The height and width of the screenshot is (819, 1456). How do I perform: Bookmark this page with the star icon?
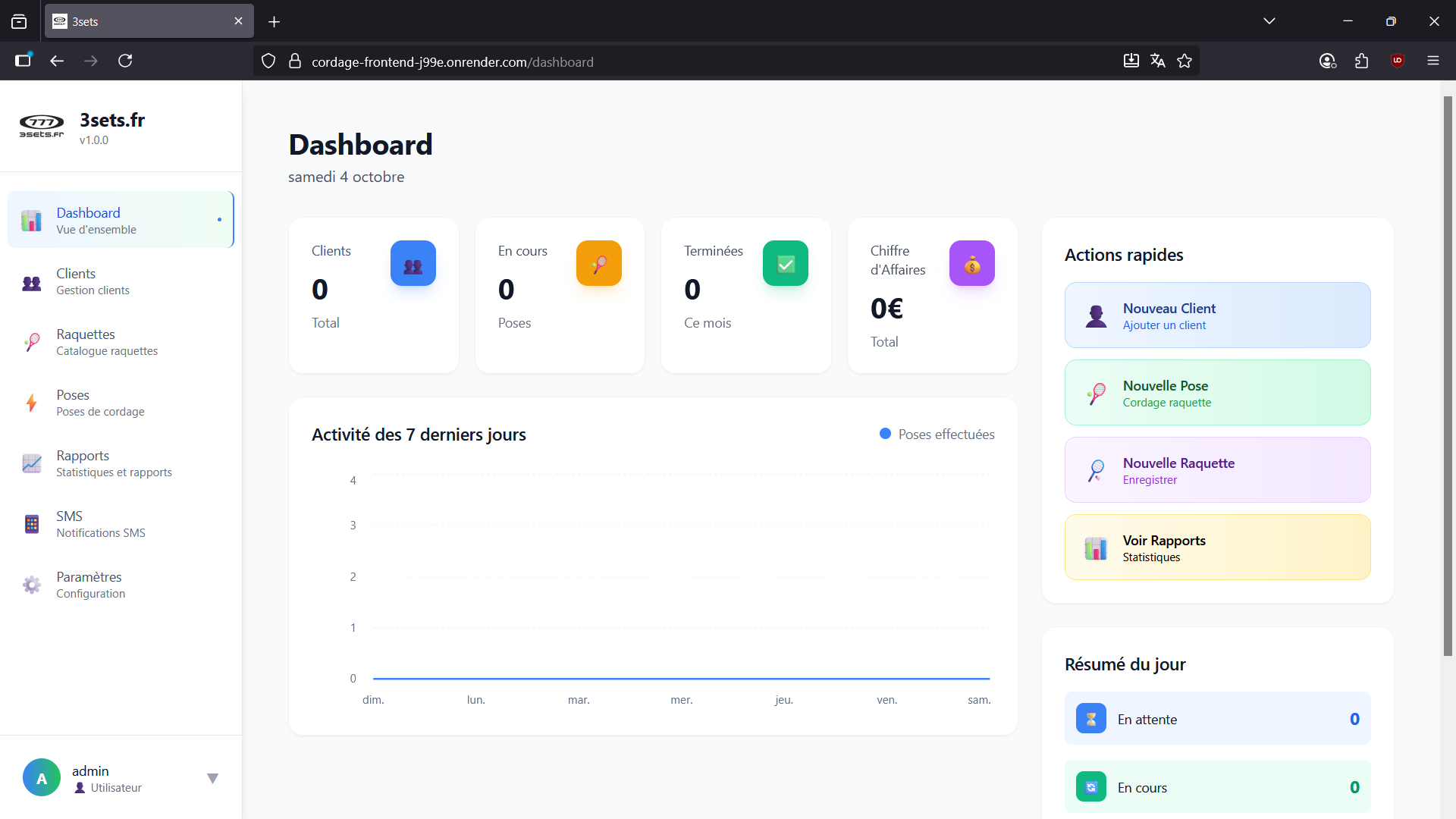tap(1185, 61)
